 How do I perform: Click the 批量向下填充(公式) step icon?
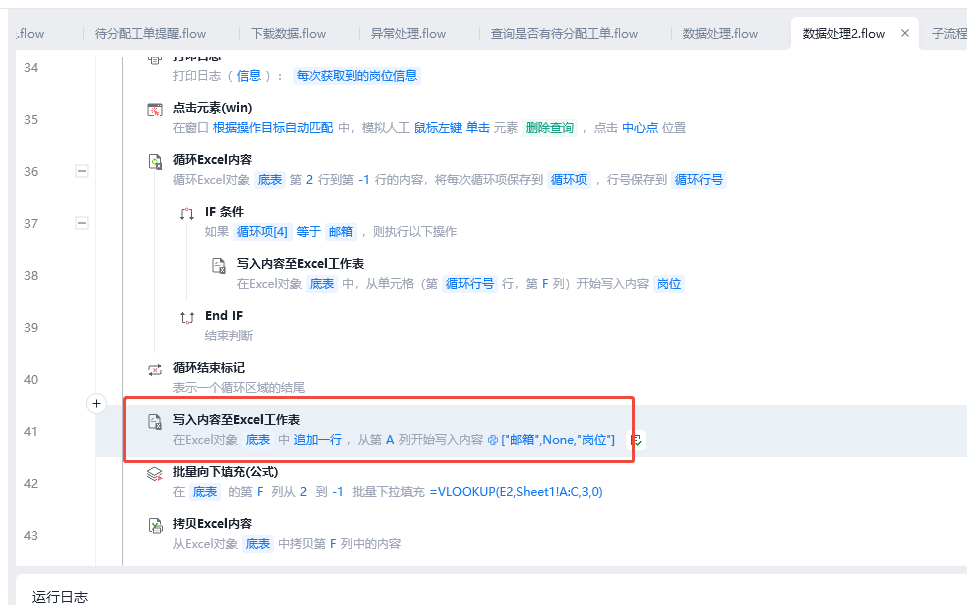click(155, 474)
